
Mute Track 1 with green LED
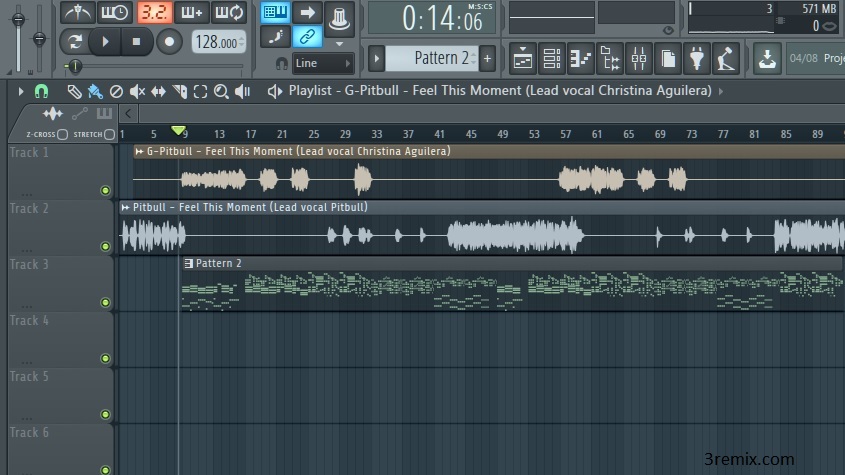(105, 190)
